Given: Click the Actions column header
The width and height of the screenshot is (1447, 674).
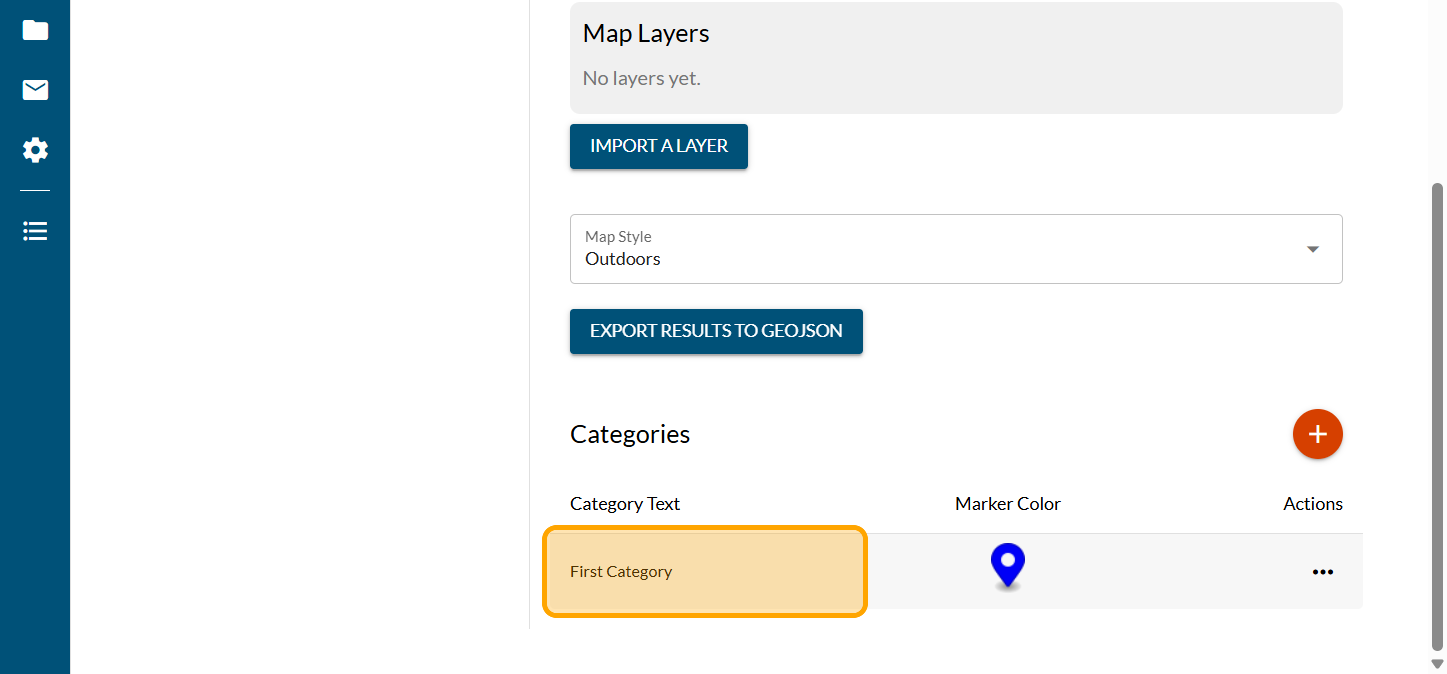Looking at the screenshot, I should 1312,504.
